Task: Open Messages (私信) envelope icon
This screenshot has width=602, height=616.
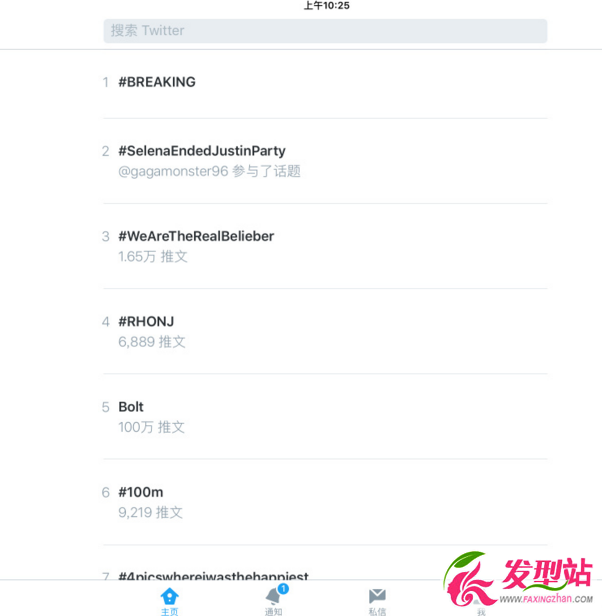Action: point(377,596)
